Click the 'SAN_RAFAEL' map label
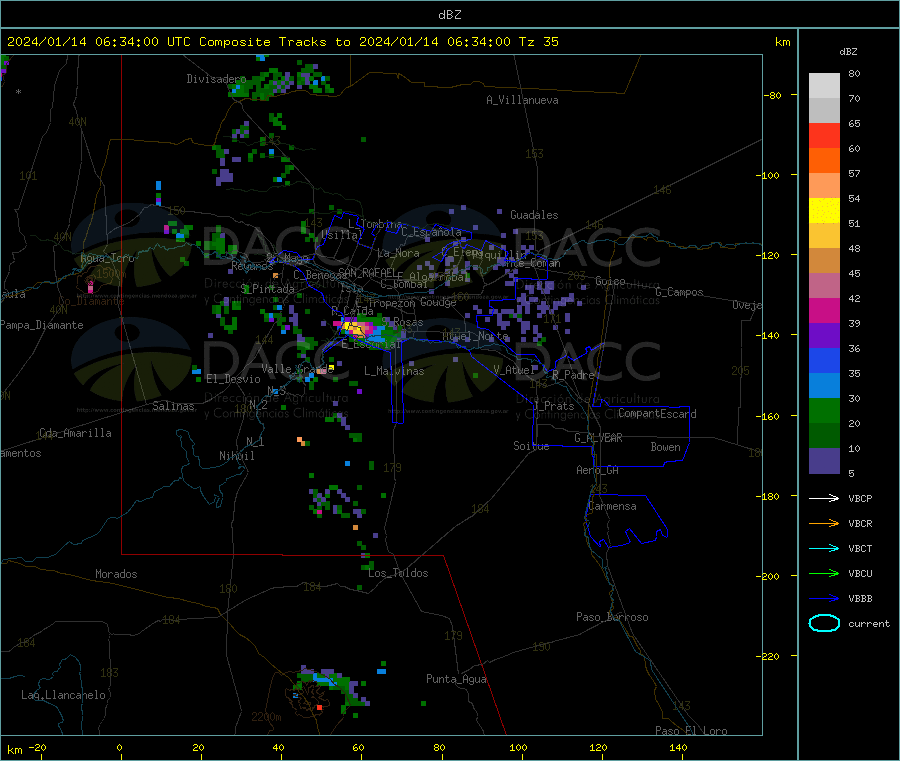 [x=366, y=272]
